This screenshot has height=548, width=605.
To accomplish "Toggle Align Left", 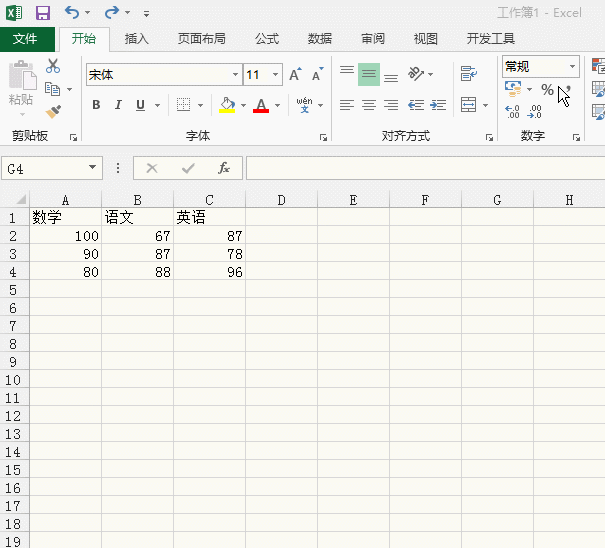I will click(347, 105).
